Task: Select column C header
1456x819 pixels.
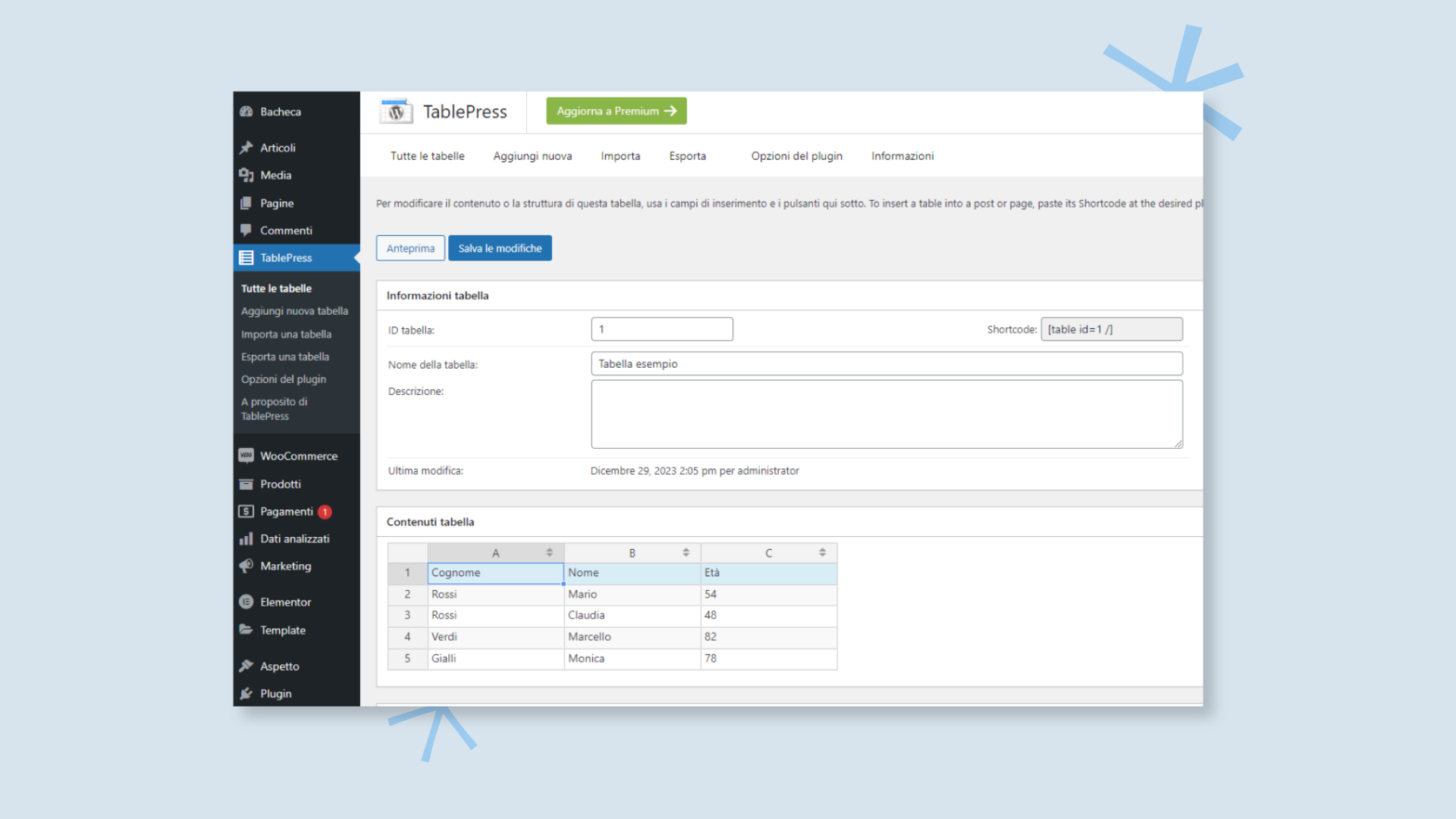Action: click(x=769, y=553)
